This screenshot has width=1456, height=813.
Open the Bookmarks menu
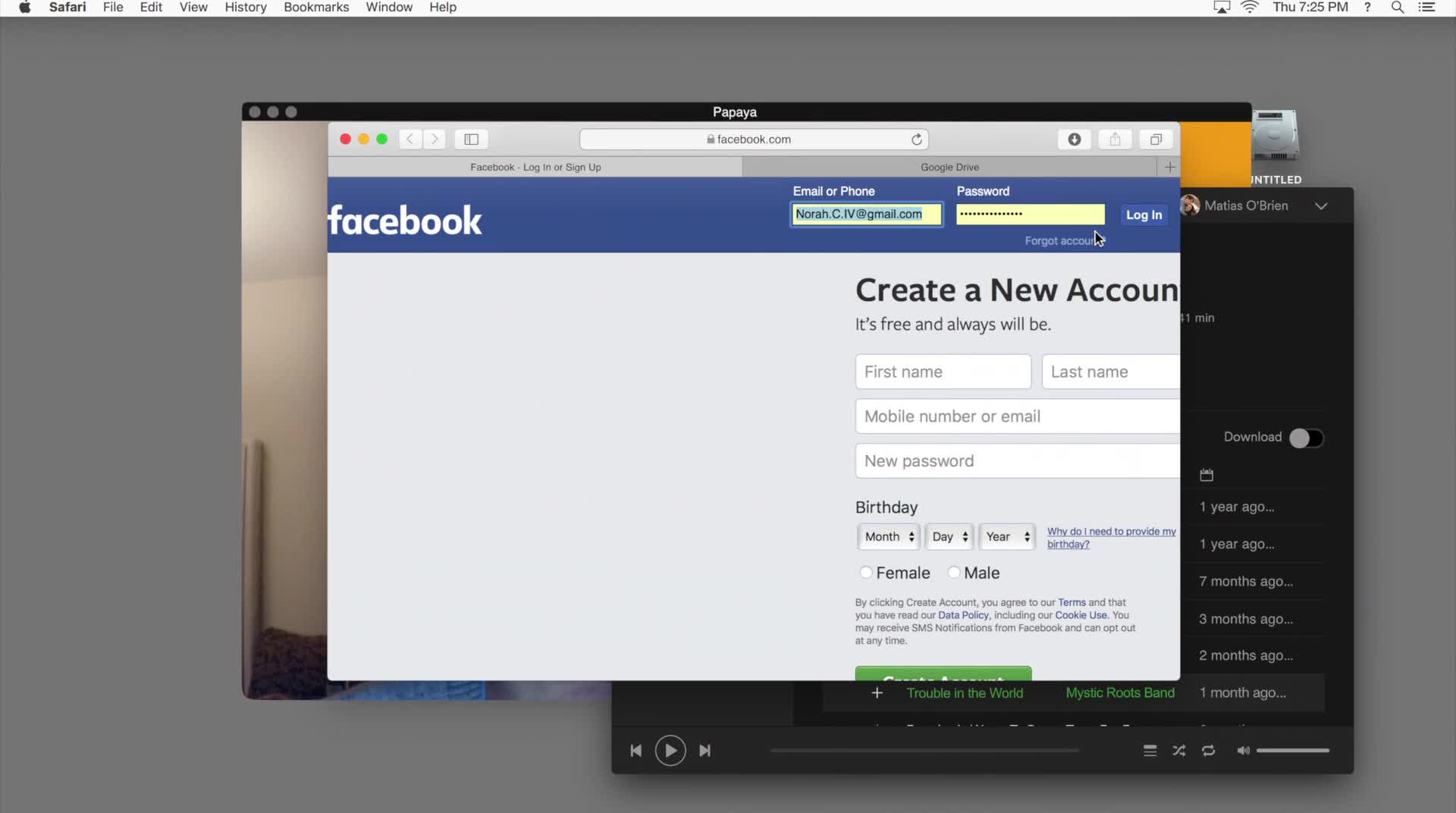tap(316, 8)
